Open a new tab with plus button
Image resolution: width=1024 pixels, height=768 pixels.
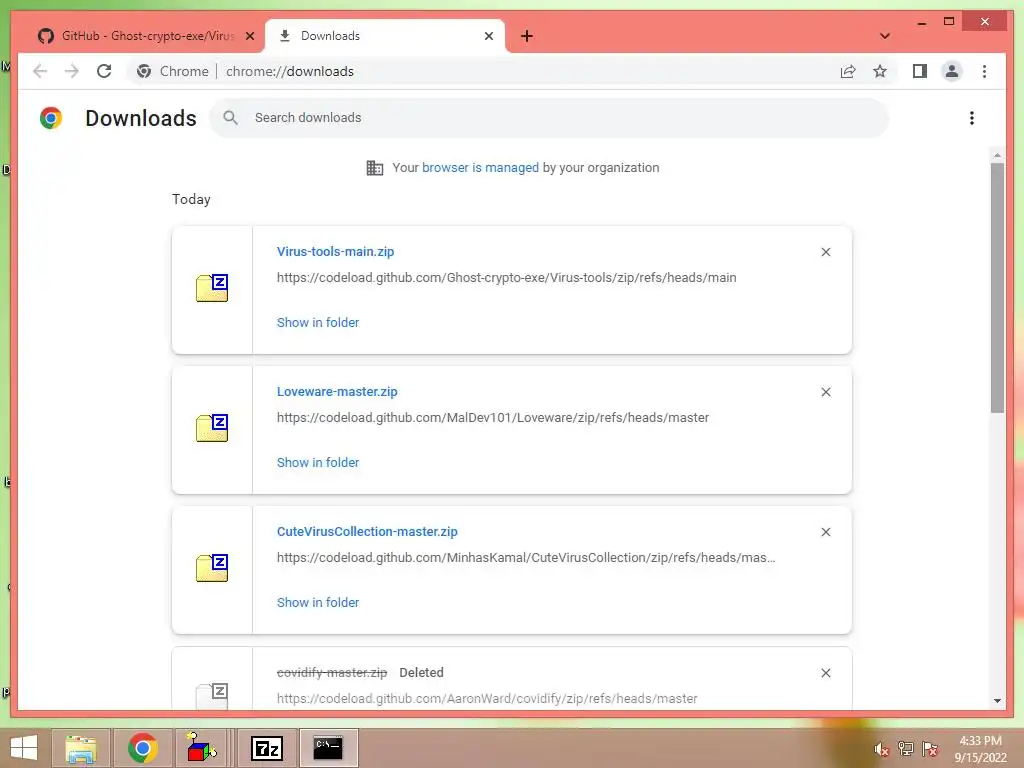526,36
